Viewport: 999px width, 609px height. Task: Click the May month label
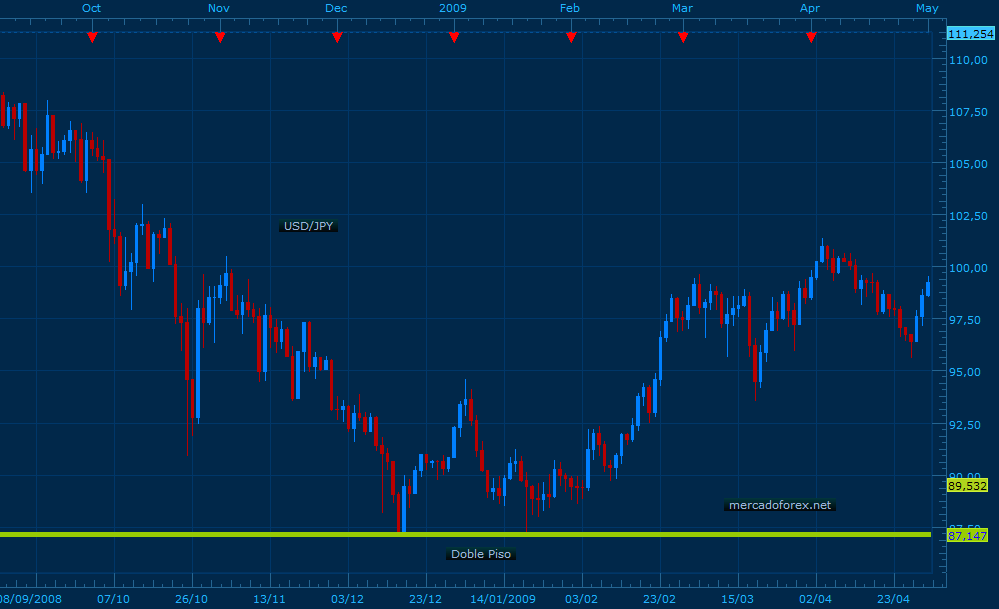click(927, 8)
